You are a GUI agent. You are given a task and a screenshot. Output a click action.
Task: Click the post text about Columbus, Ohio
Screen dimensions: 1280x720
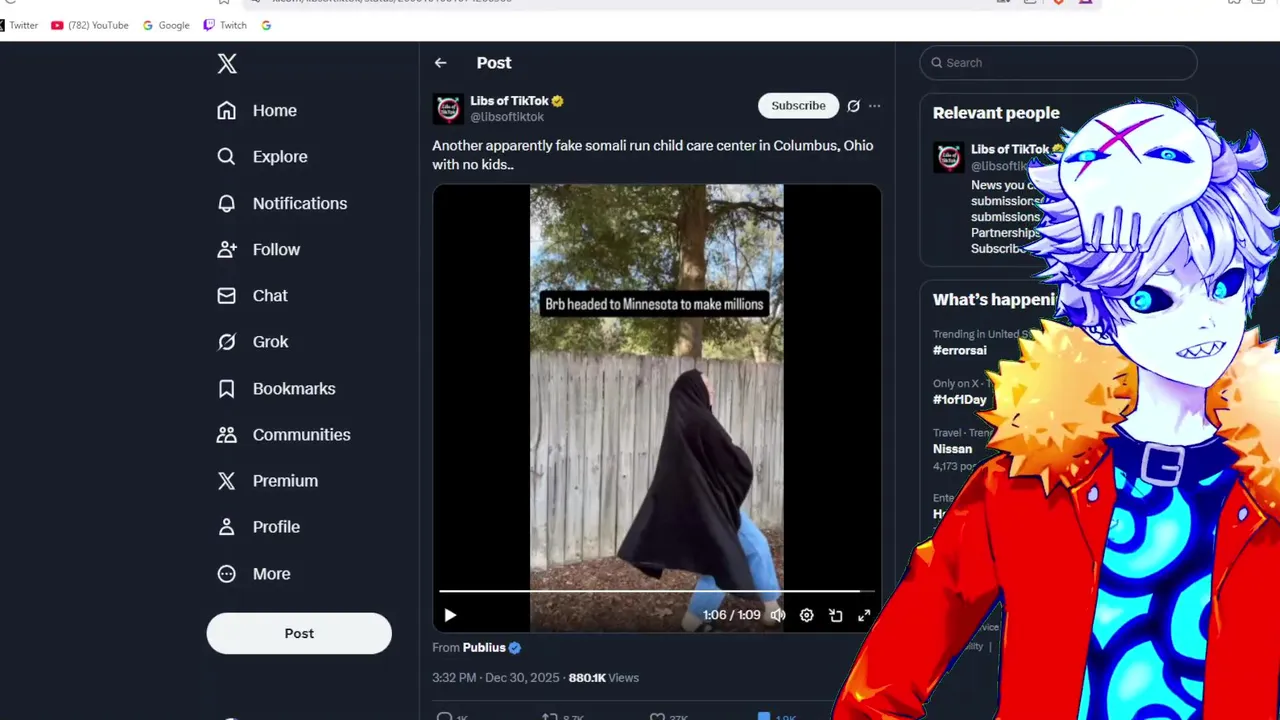653,155
